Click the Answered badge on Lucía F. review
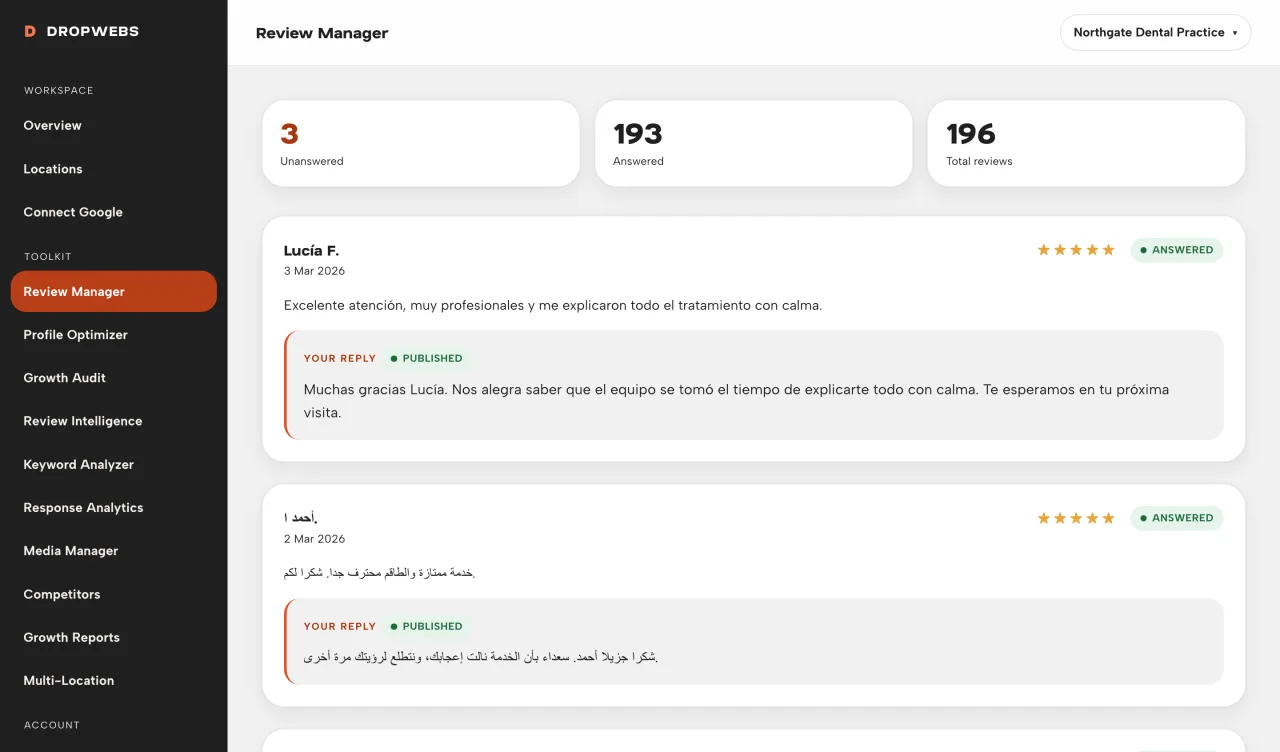Viewport: 1280px width, 752px height. tap(1177, 250)
